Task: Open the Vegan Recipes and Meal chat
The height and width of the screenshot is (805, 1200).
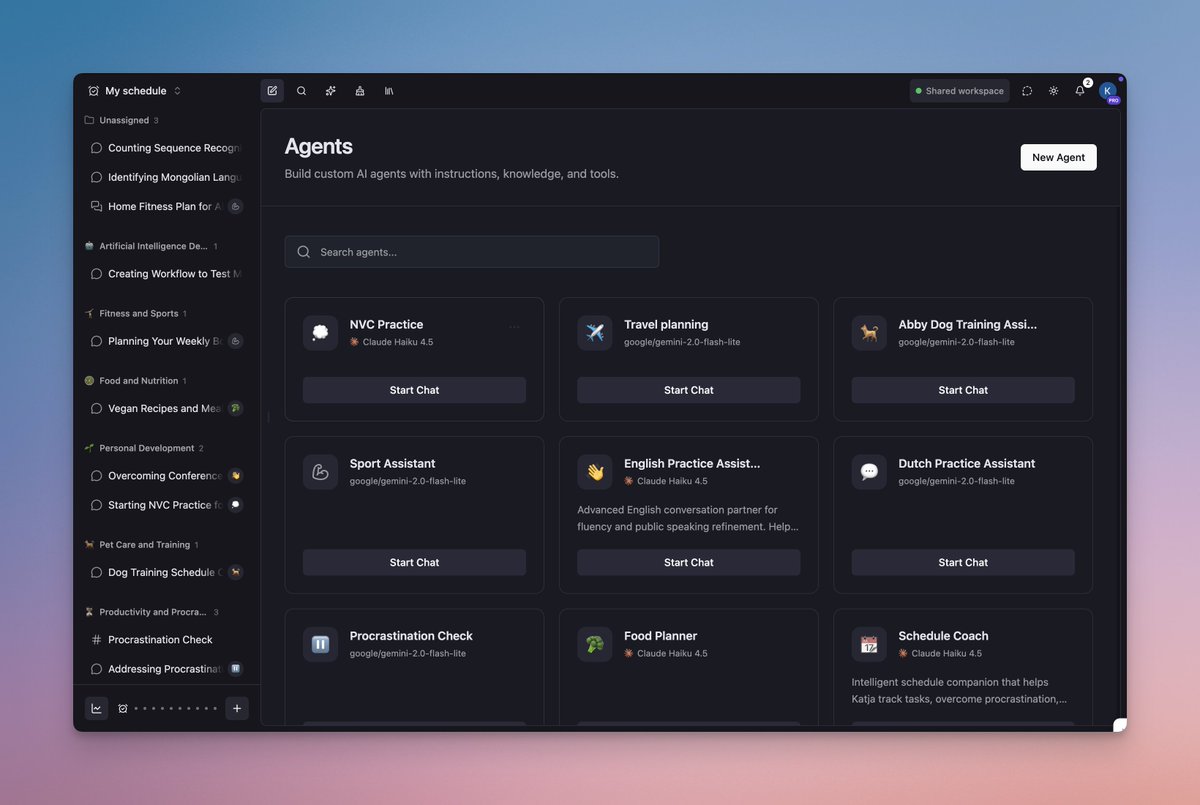Action: click(x=166, y=408)
